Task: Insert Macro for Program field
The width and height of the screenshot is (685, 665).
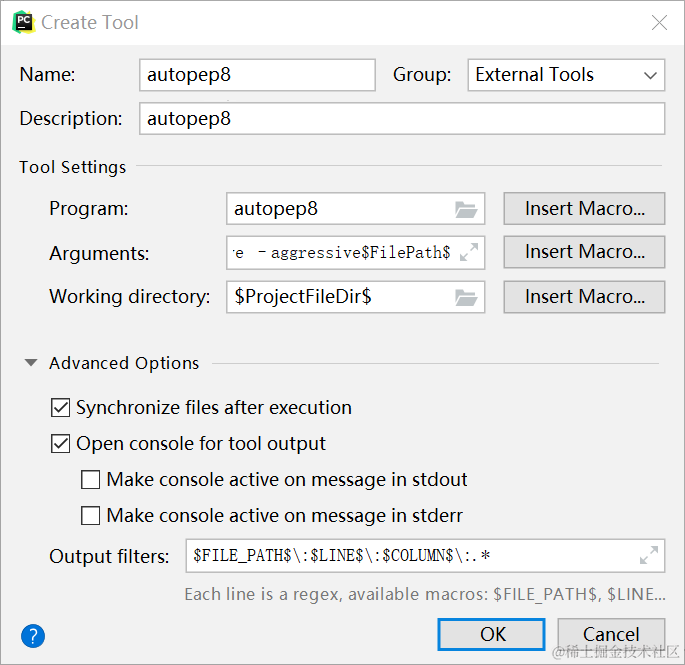Action: pyautogui.click(x=584, y=208)
